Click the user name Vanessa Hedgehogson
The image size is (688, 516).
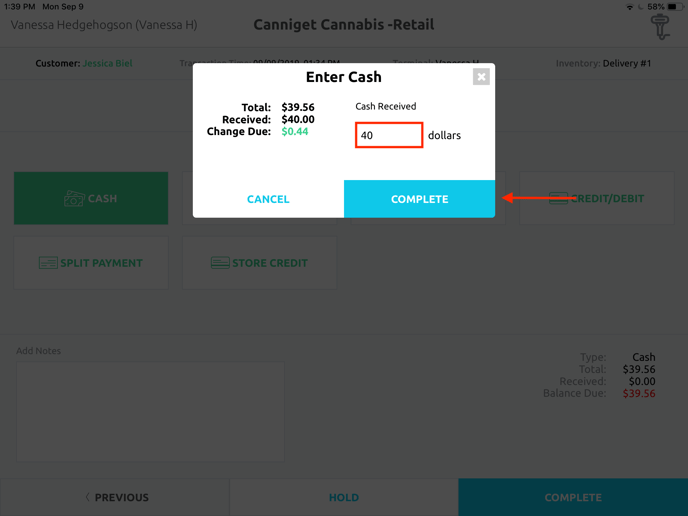coord(104,25)
